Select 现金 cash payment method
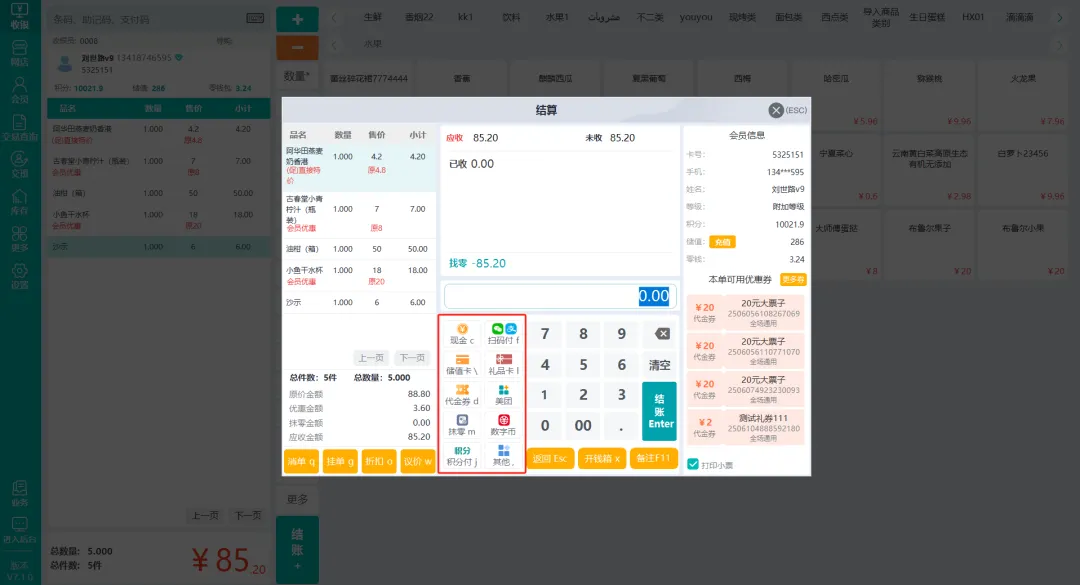 tap(461, 334)
